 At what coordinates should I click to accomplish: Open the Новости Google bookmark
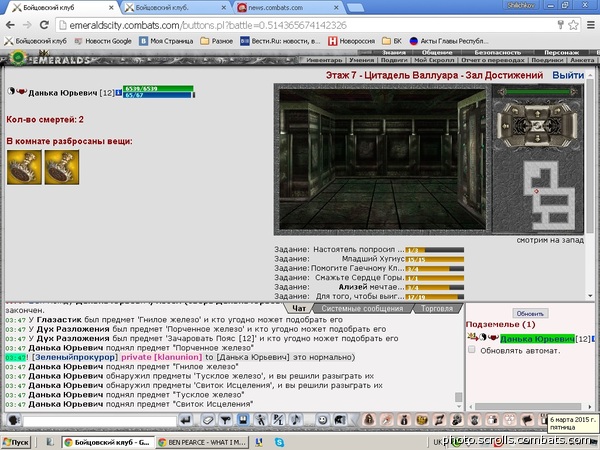(x=103, y=41)
